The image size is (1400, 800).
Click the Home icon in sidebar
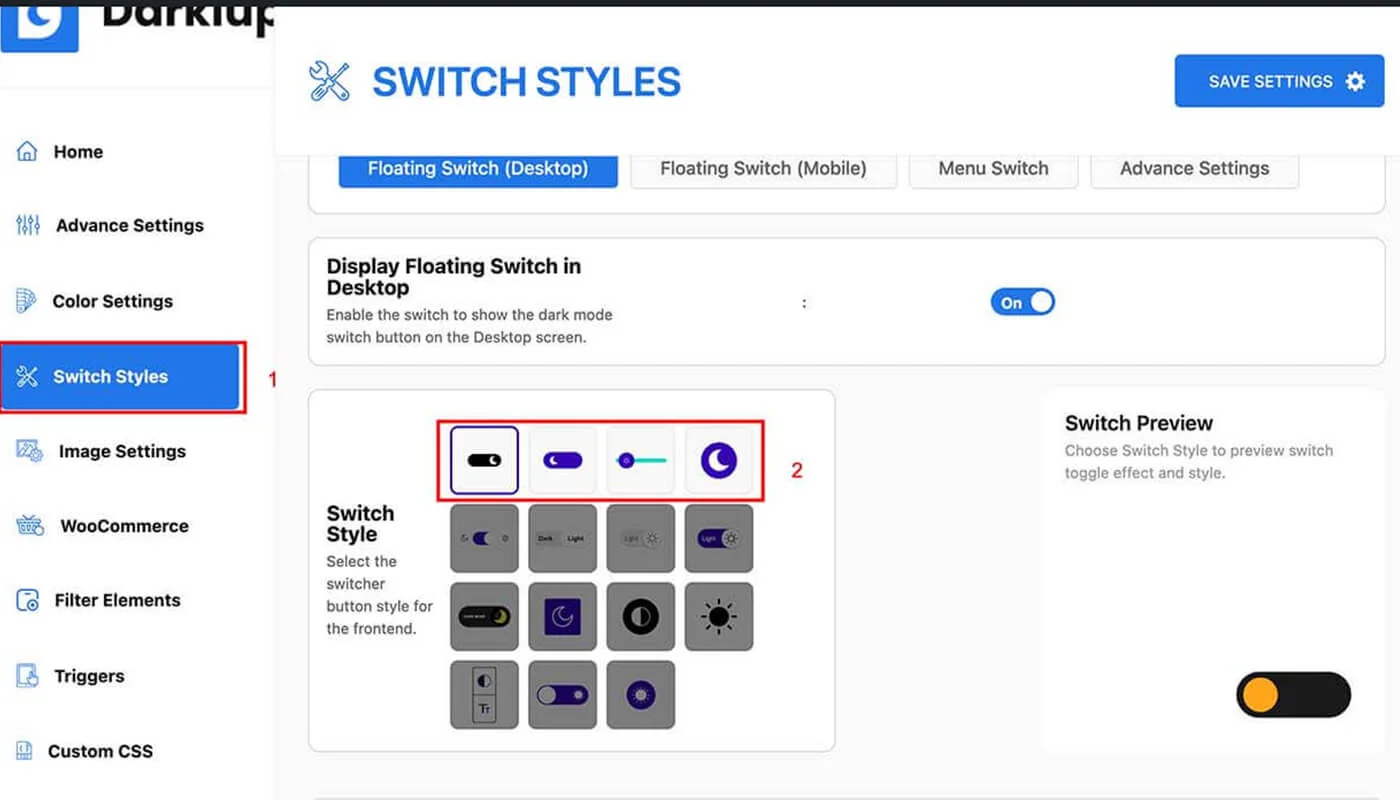[x=27, y=152]
